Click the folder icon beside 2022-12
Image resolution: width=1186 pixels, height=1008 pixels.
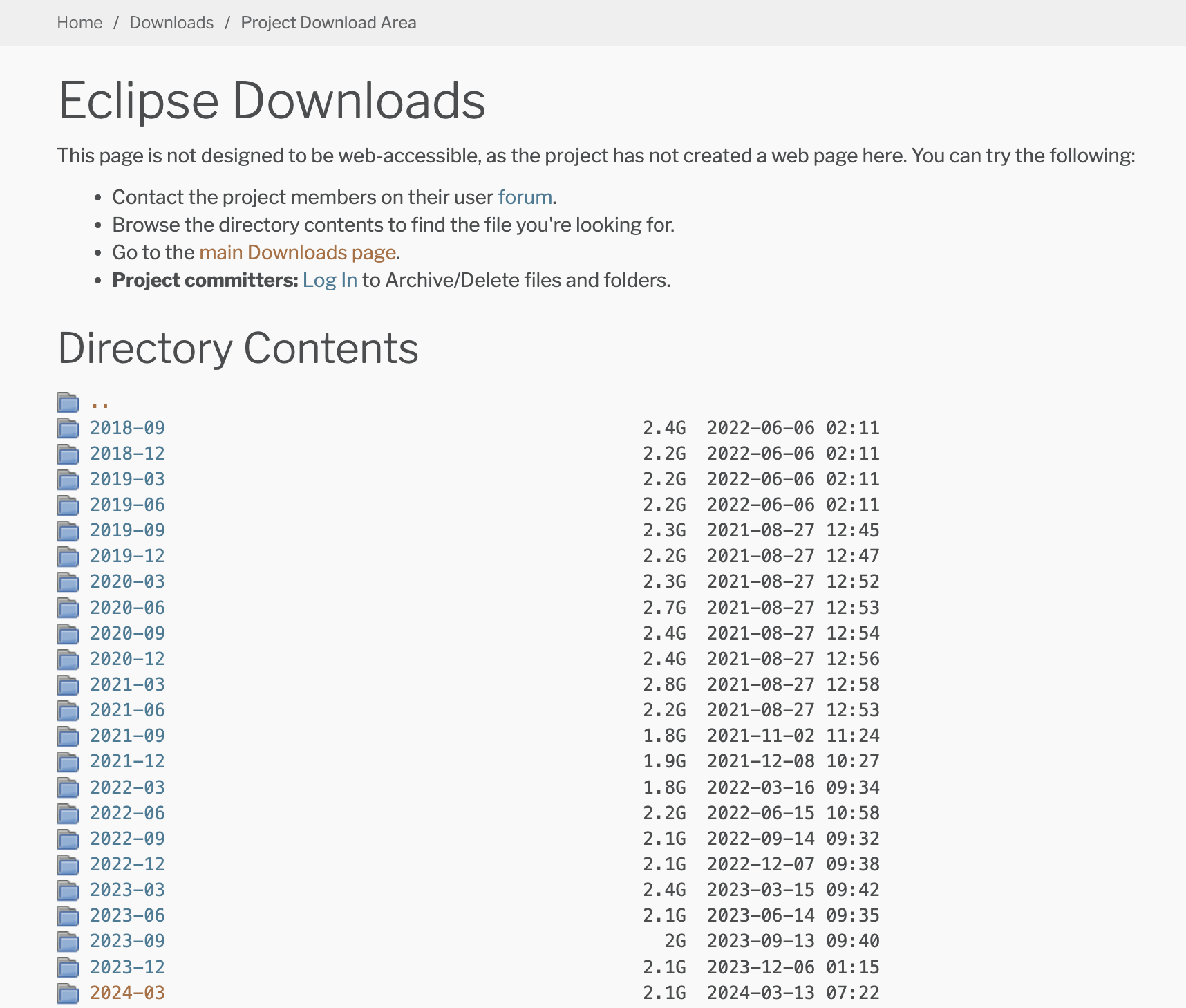tap(68, 864)
